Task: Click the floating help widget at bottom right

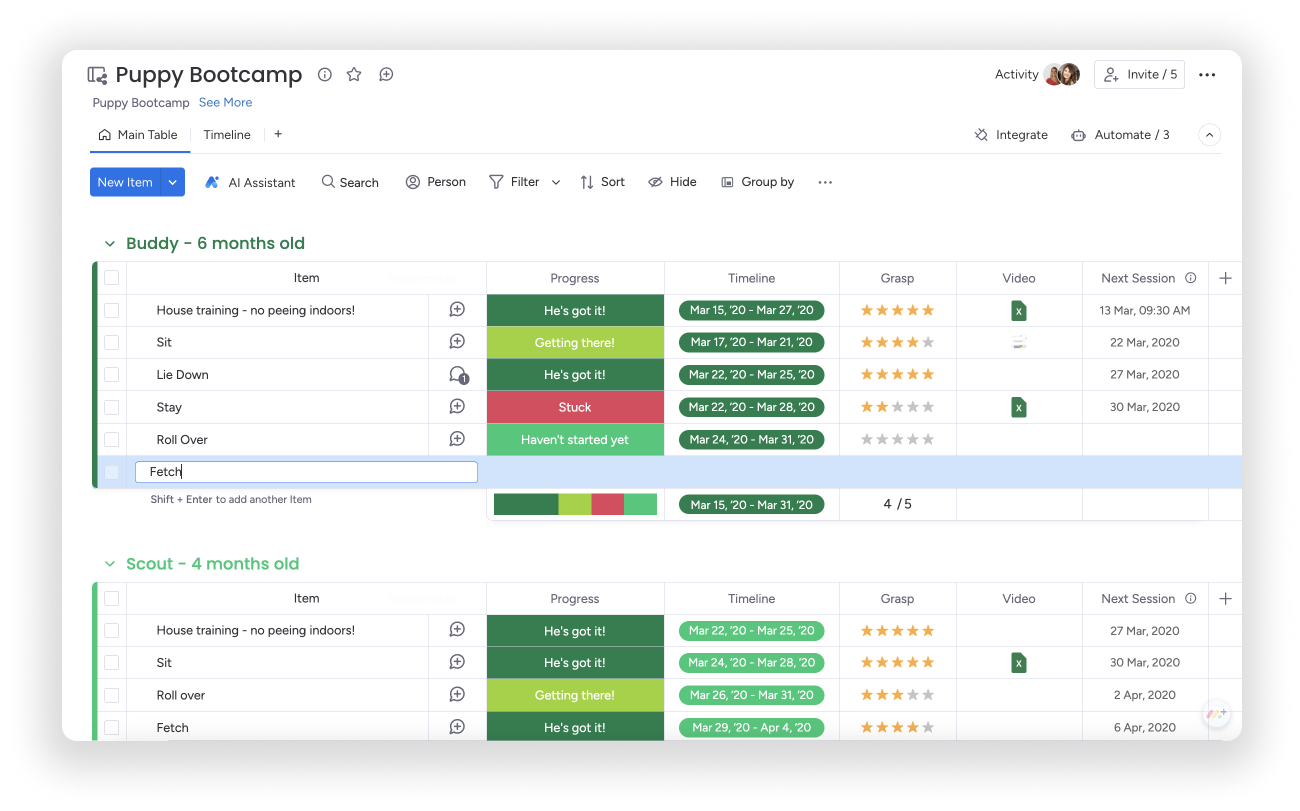Action: click(1216, 715)
